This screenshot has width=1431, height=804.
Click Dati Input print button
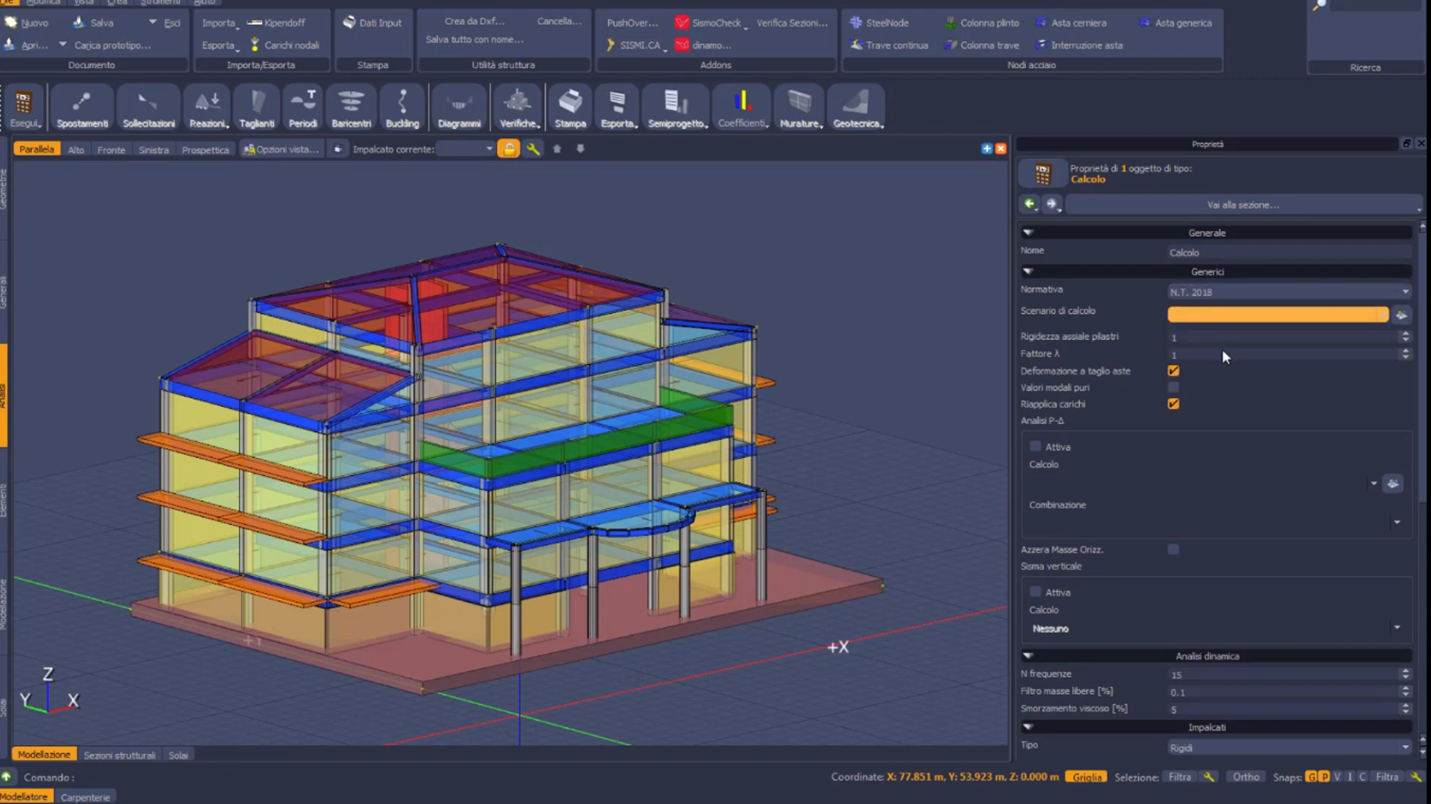pyautogui.click(x=372, y=22)
